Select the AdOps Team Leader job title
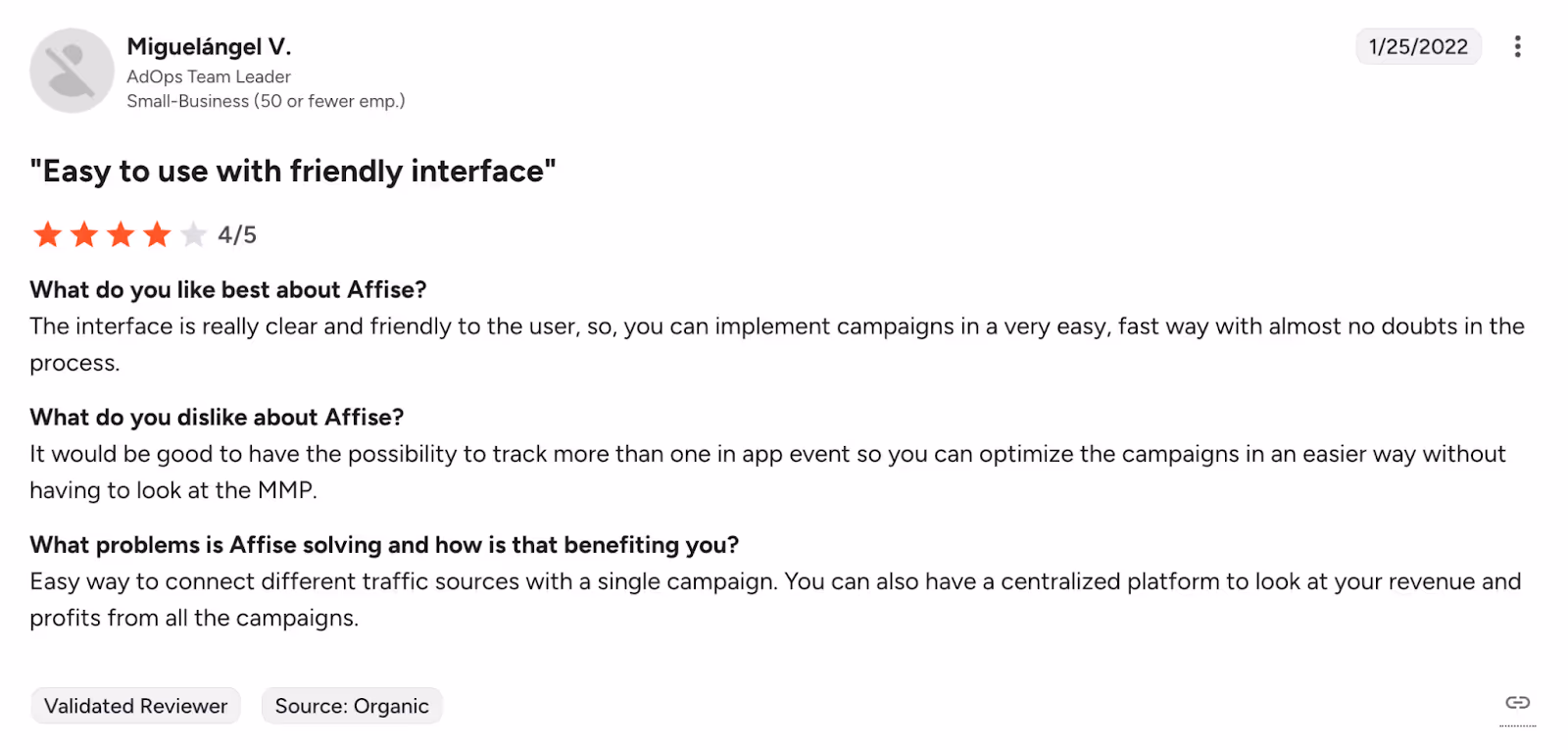Viewport: 1568px width, 750px height. [209, 76]
